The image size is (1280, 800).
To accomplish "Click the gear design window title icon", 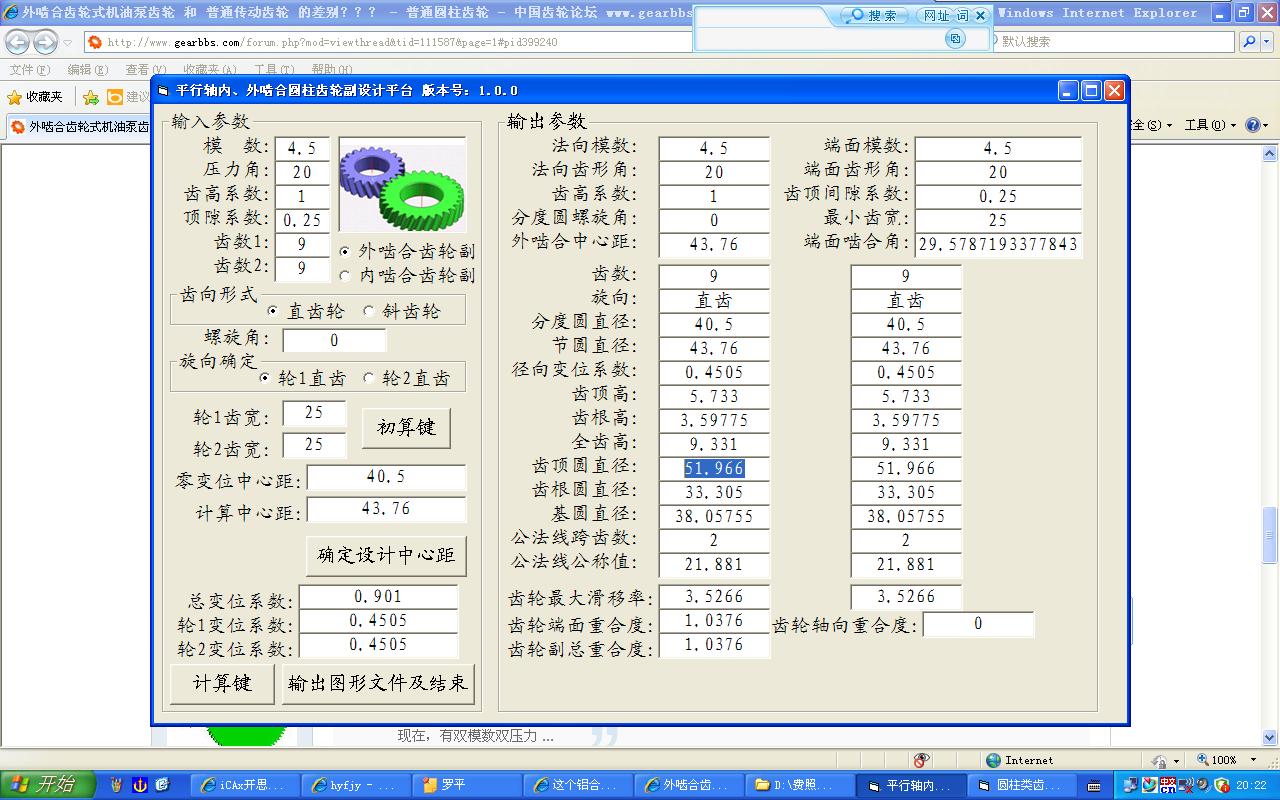I will tap(164, 90).
